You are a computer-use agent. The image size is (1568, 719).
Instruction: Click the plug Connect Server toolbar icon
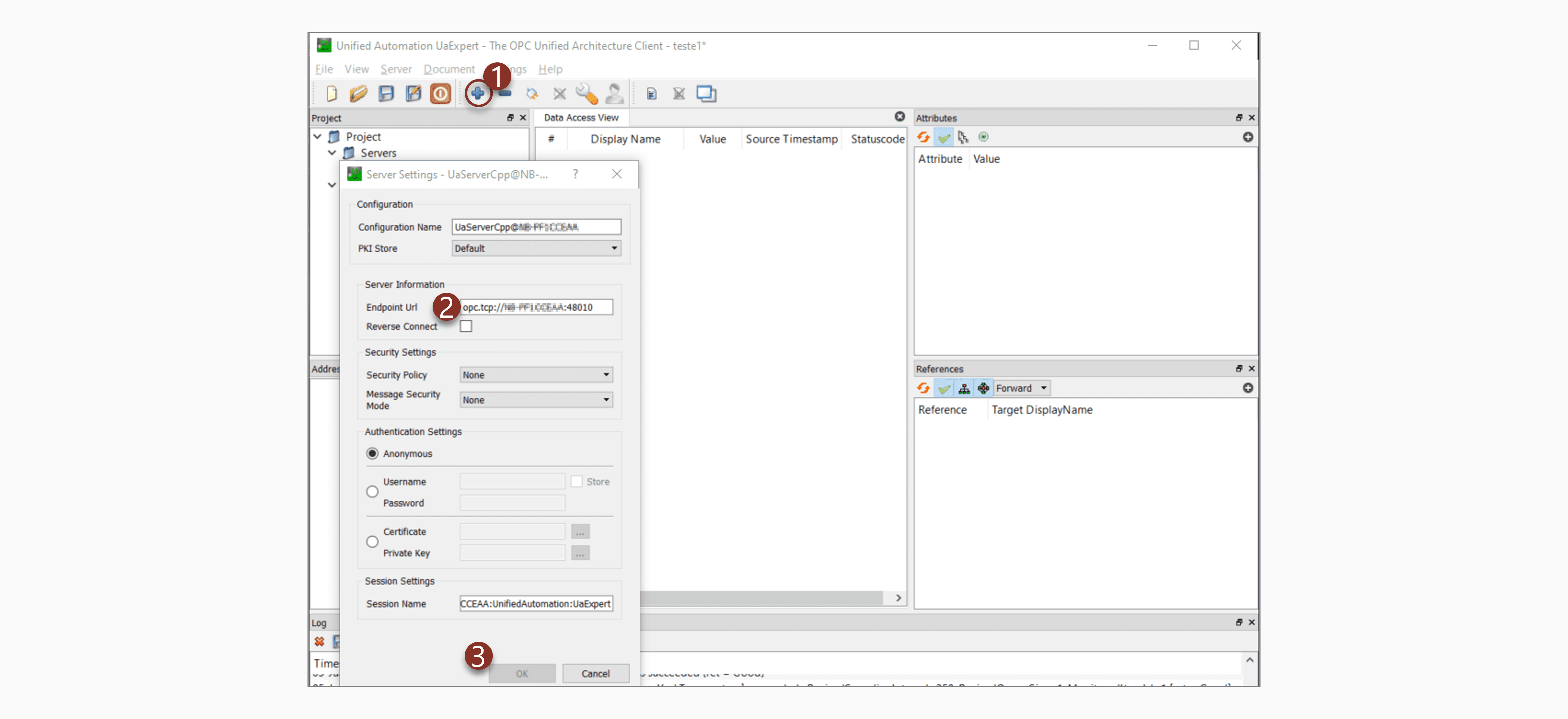point(532,94)
